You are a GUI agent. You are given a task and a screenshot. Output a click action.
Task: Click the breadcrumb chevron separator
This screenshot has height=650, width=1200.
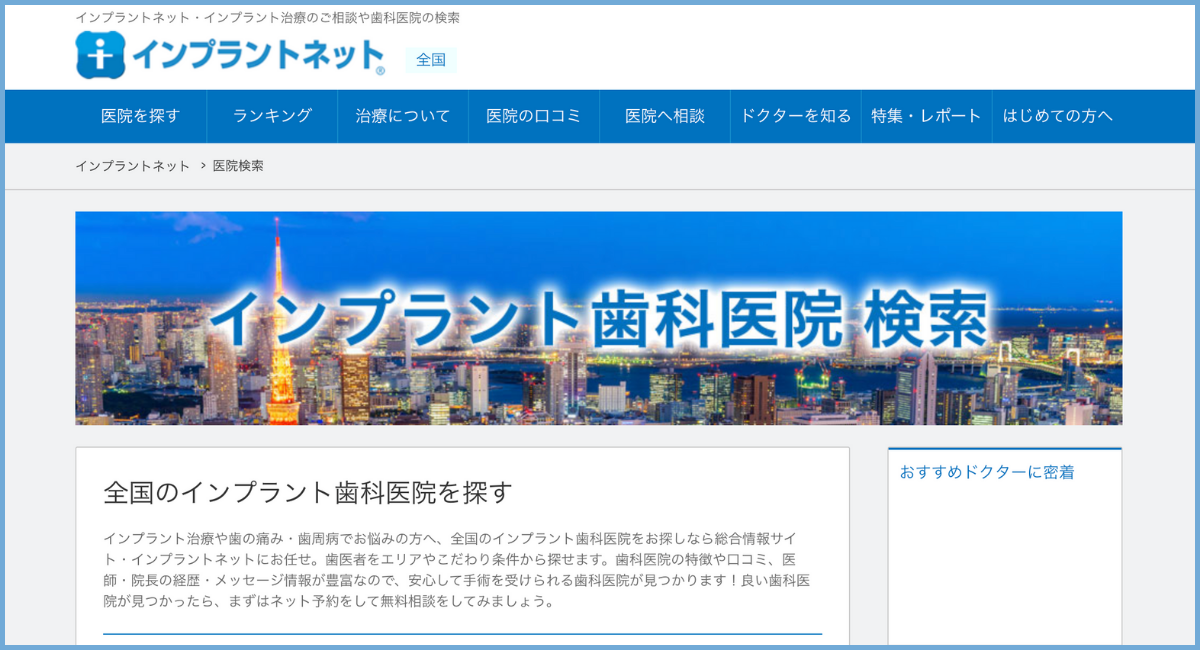202,166
